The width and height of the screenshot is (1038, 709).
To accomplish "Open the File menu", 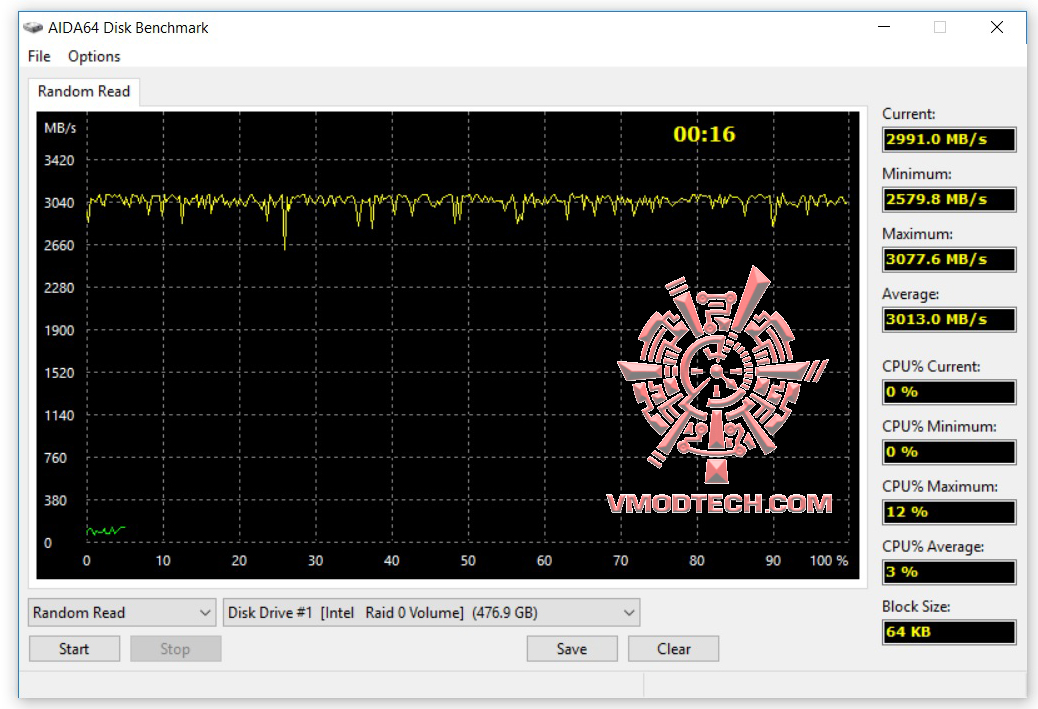I will 39,56.
